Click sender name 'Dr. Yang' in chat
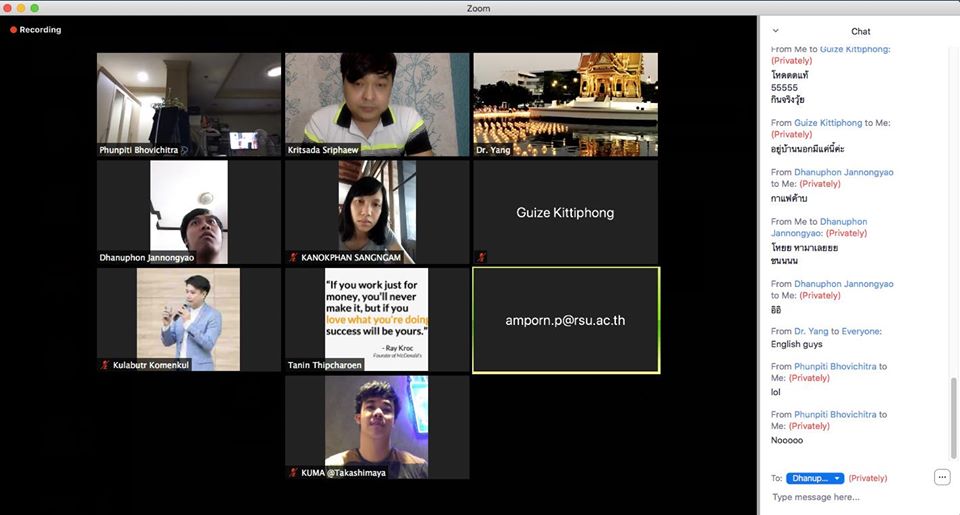Viewport: 960px width, 515px height. pyautogui.click(x=813, y=331)
